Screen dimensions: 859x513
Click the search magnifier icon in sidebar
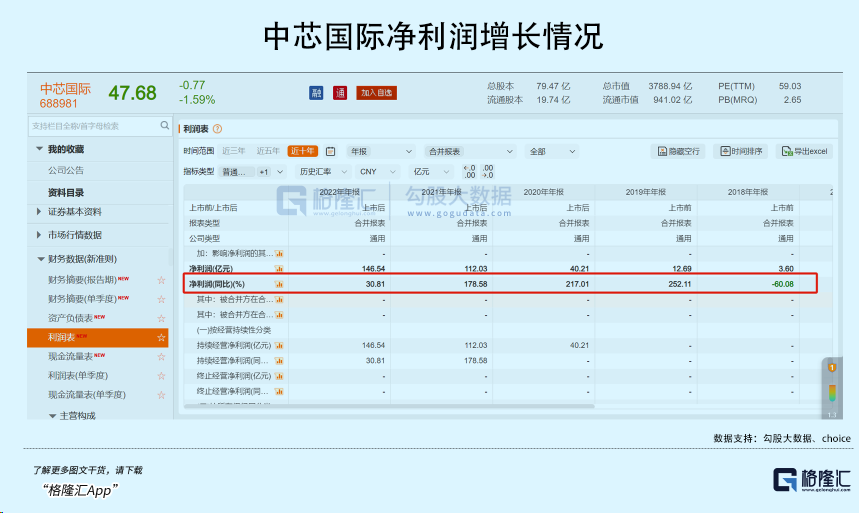[x=164, y=126]
